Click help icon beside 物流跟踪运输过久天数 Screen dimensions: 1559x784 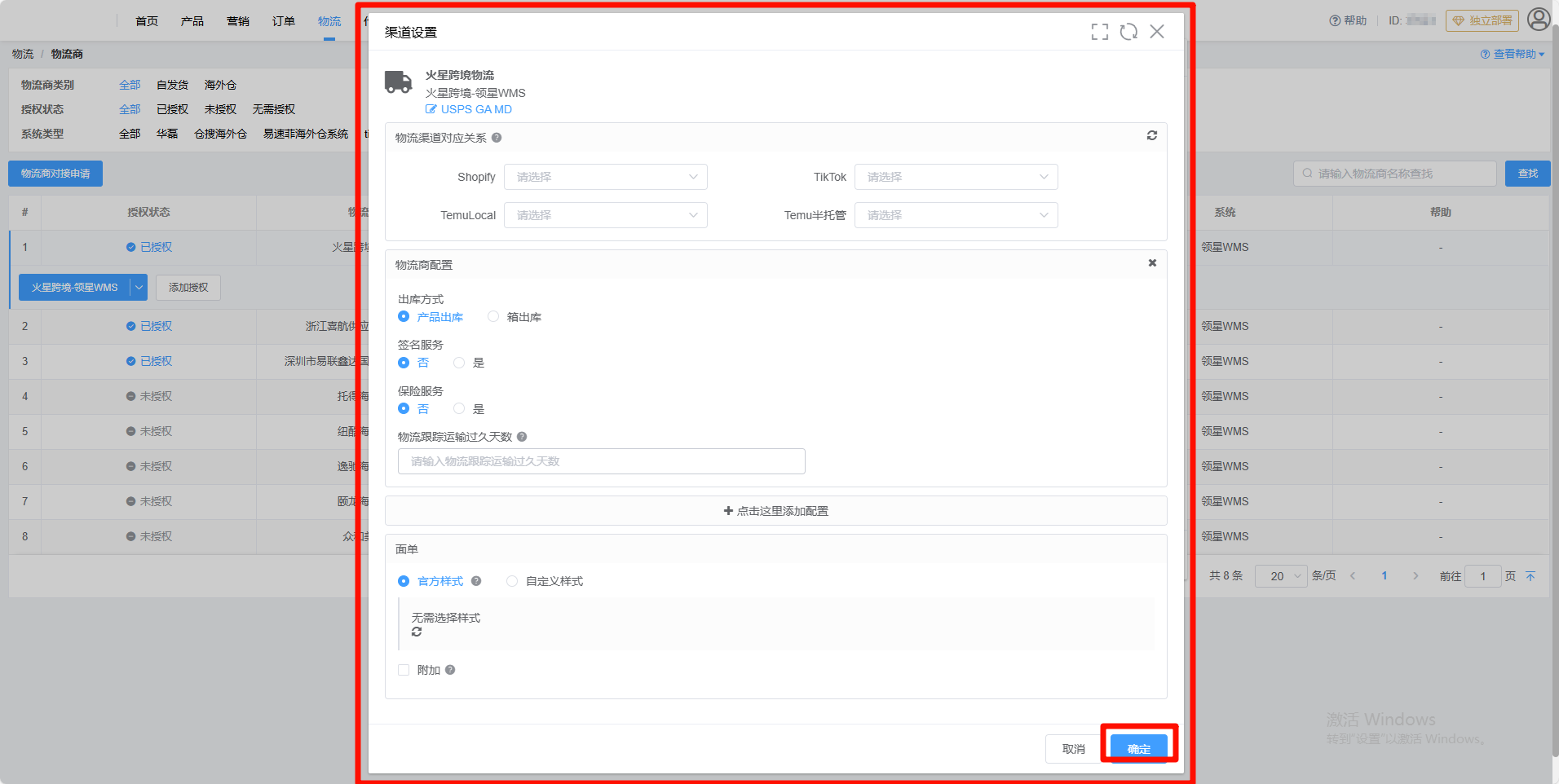522,437
